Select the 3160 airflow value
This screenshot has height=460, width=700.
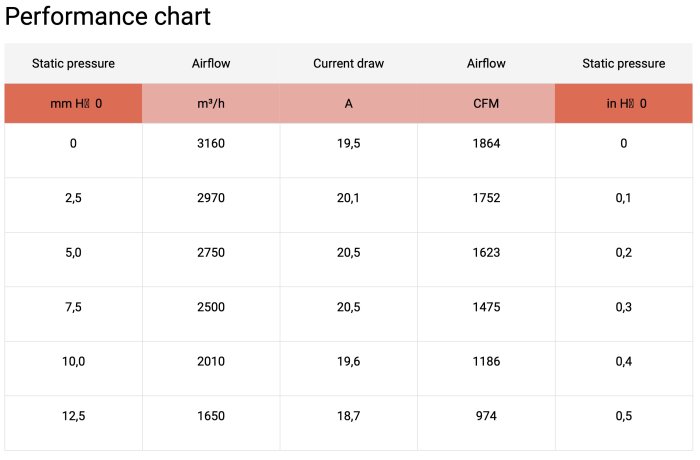(211, 143)
